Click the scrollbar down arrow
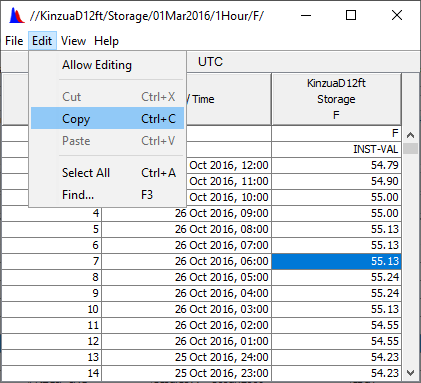The width and height of the screenshot is (421, 383). [x=411, y=372]
